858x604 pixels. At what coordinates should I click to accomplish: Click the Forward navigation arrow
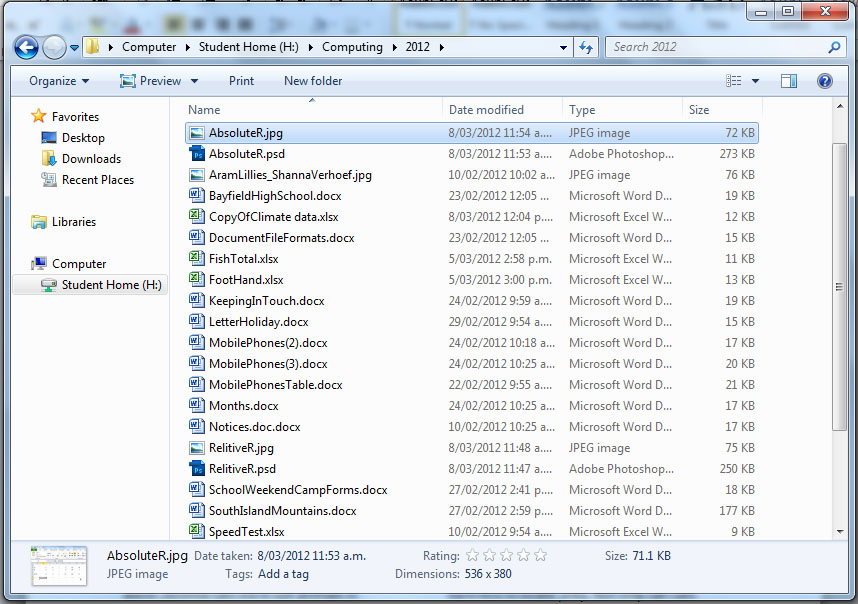pyautogui.click(x=54, y=48)
